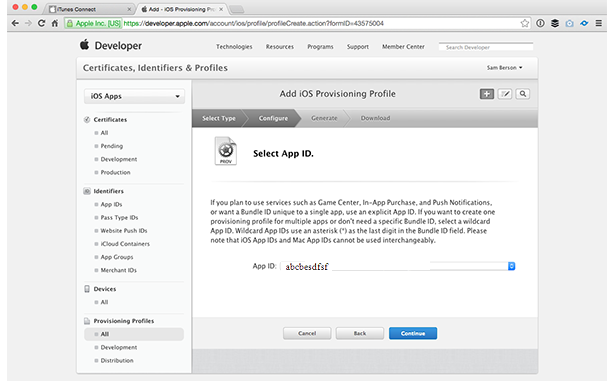The image size is (608, 381).
Task: Click the Generate step
Action: click(324, 118)
